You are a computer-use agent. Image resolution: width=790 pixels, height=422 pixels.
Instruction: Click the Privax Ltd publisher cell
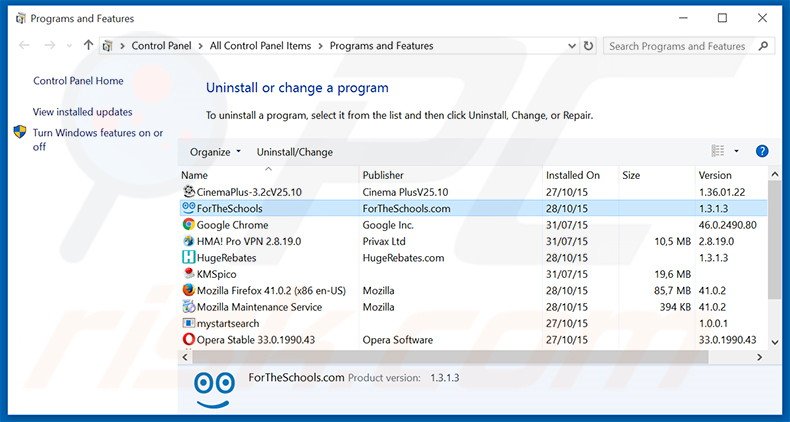(x=384, y=241)
